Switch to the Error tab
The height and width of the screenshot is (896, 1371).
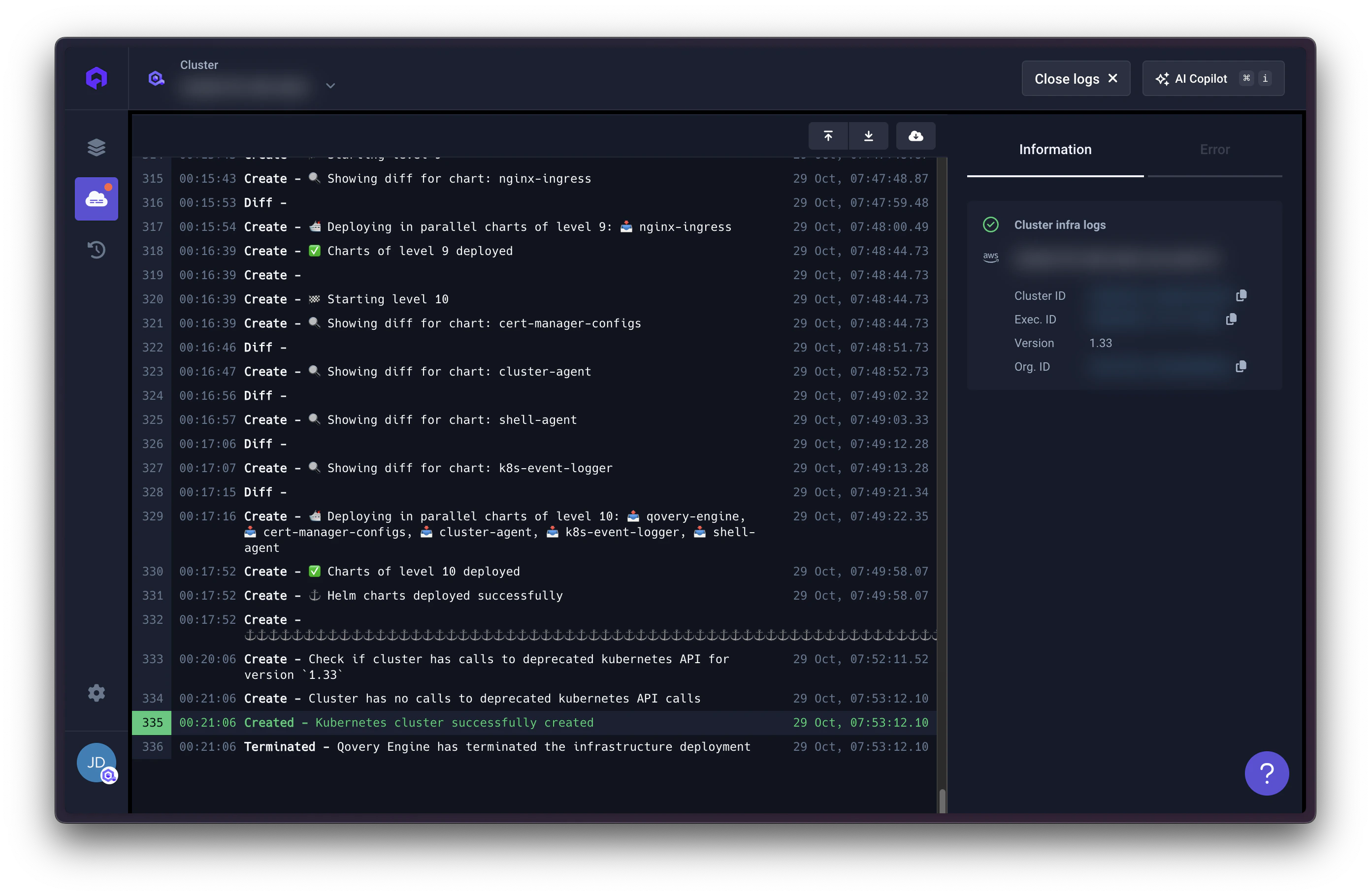1214,149
